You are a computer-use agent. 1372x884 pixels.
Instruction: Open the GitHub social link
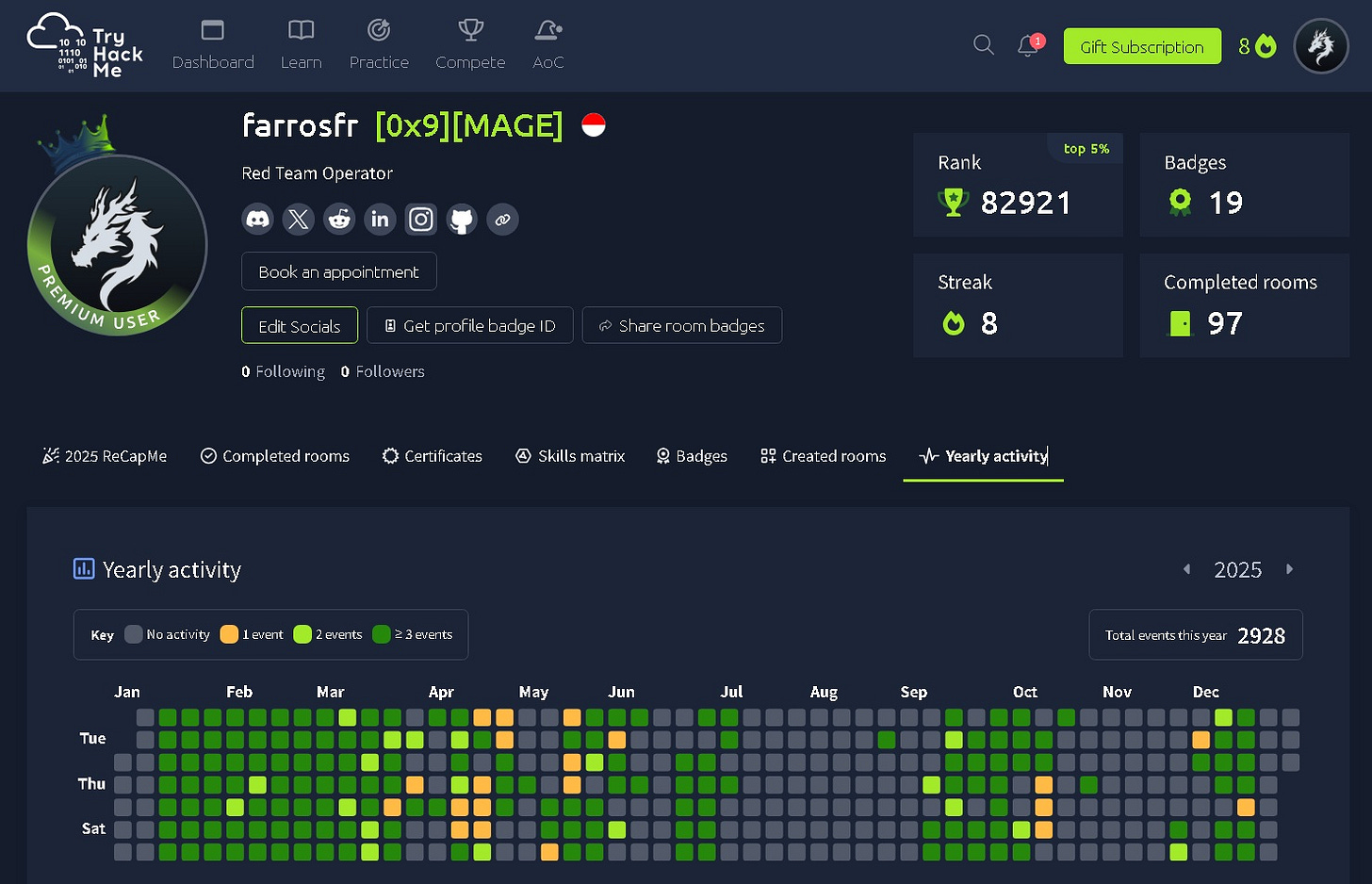coord(462,220)
